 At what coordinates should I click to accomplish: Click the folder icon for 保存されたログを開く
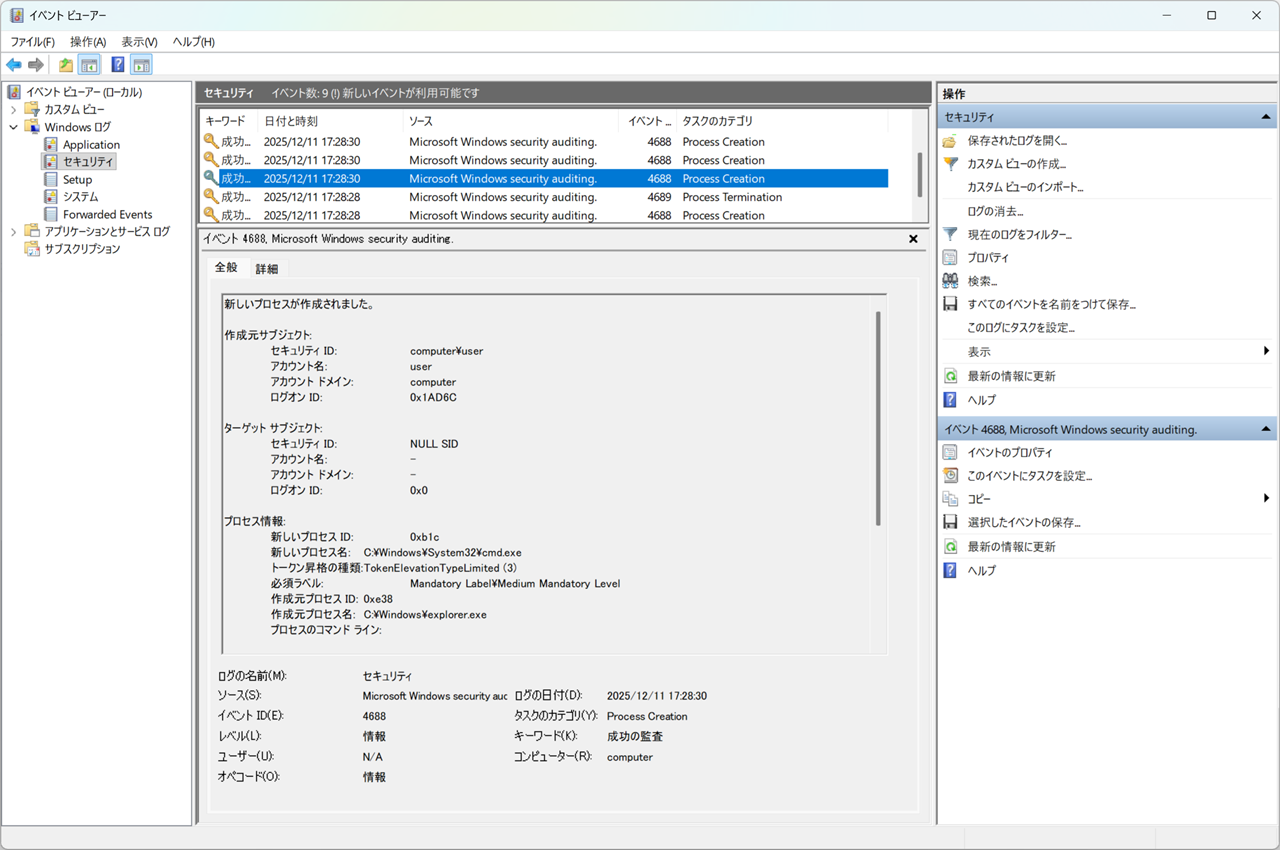pos(950,141)
